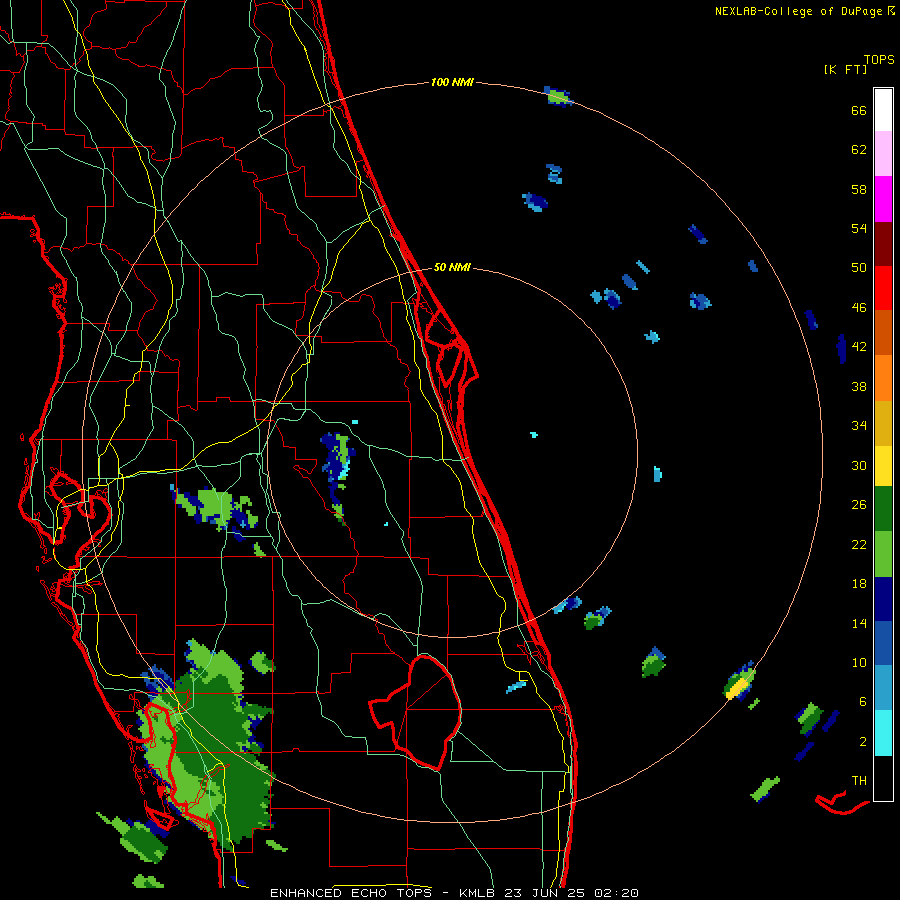Viewport: 900px width, 900px height.
Task: Select the light green swatch beside 22
Action: pyautogui.click(x=883, y=554)
